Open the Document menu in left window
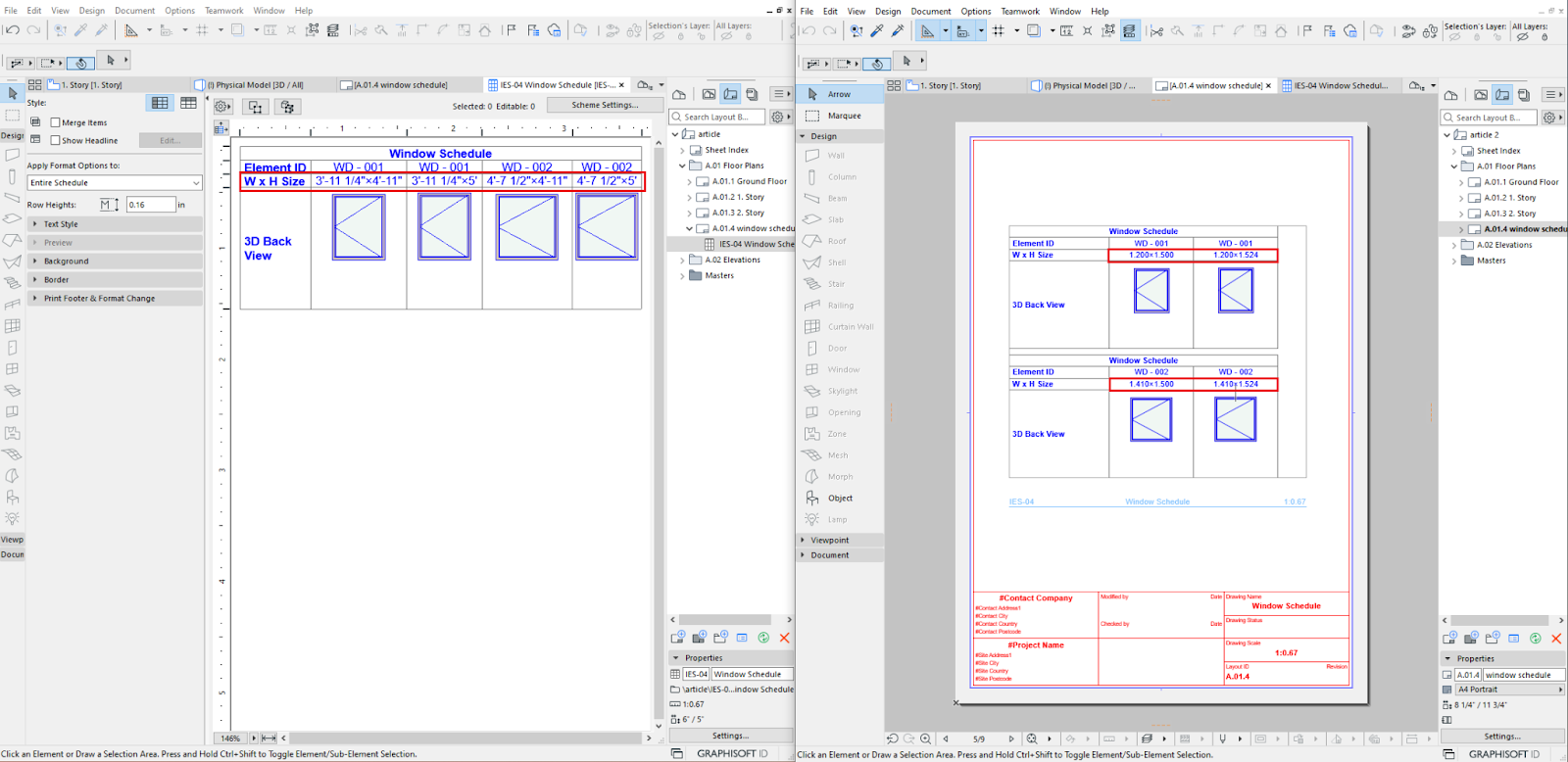Viewport: 1568px width, 762px height. pyautogui.click(x=135, y=11)
